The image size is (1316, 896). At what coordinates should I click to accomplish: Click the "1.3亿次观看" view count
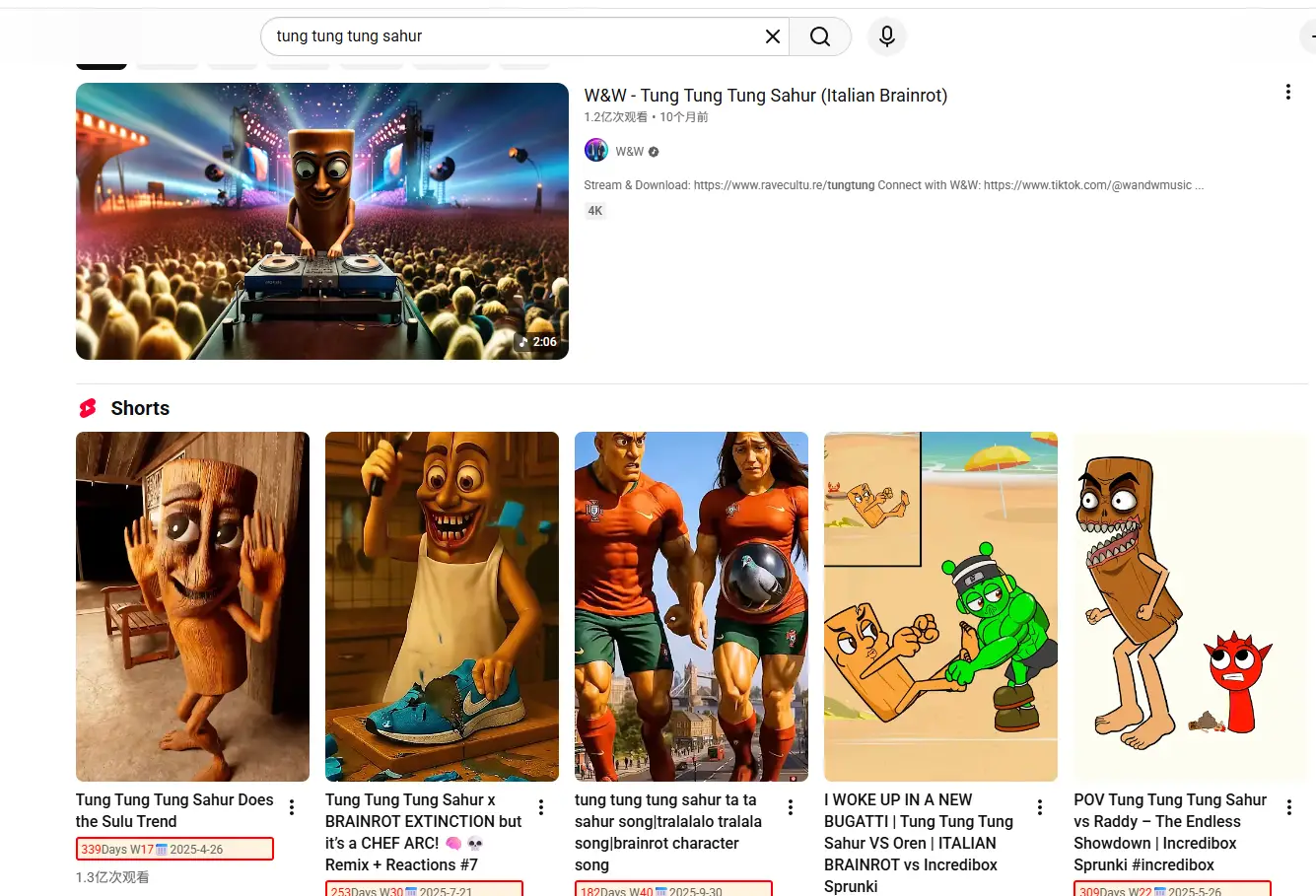112,877
